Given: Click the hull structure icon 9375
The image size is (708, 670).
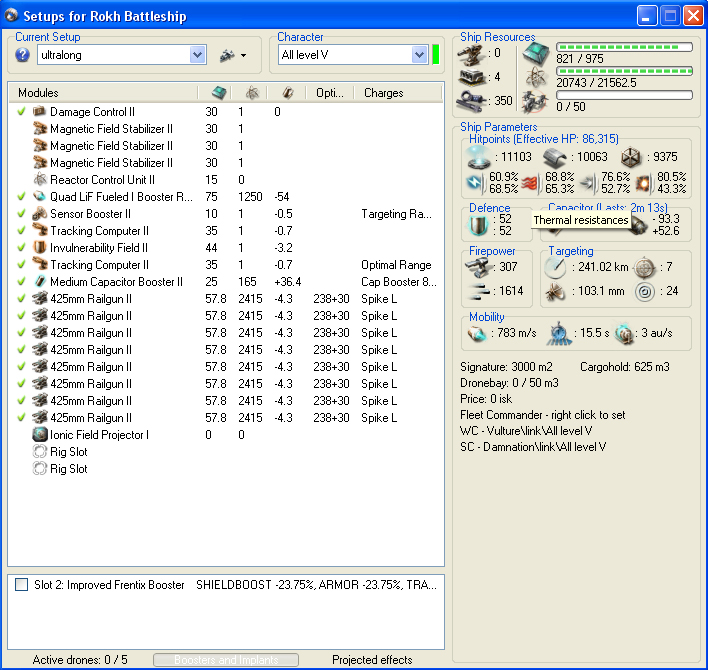Looking at the screenshot, I should click(631, 158).
